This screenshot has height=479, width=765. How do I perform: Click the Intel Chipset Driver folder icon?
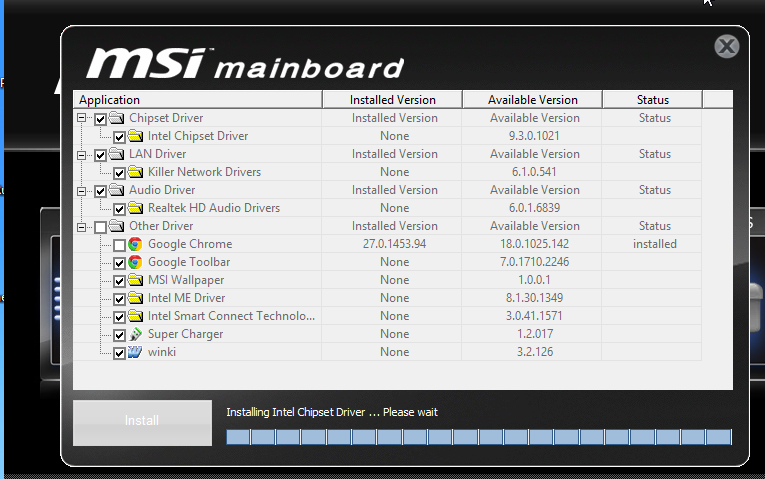click(135, 136)
